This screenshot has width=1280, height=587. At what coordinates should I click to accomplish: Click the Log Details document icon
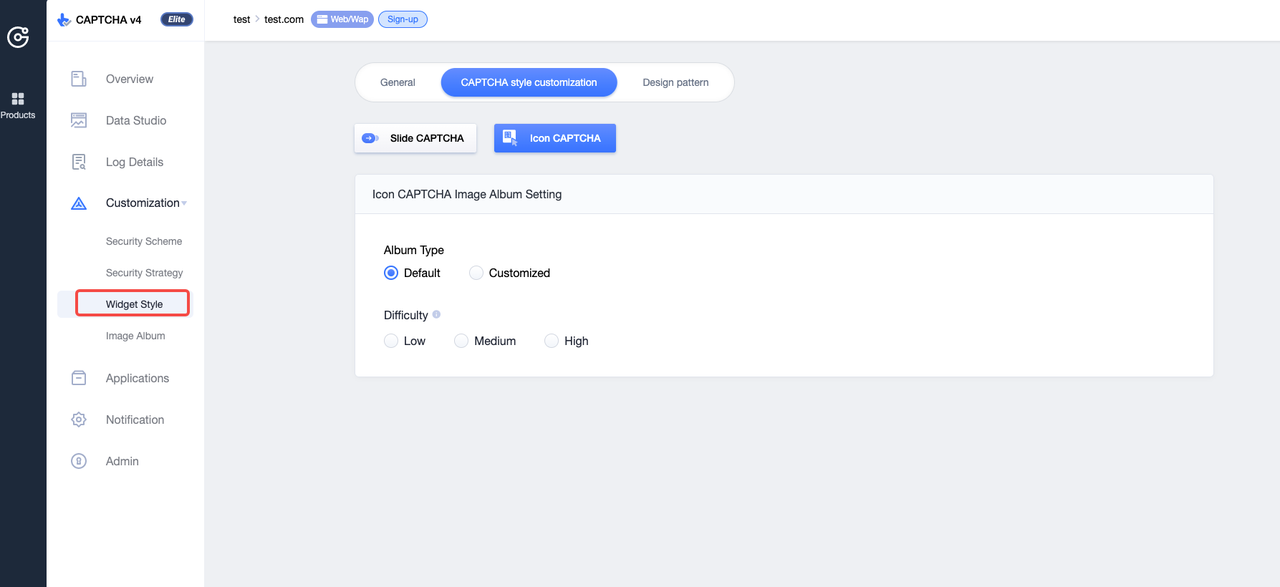(x=79, y=162)
